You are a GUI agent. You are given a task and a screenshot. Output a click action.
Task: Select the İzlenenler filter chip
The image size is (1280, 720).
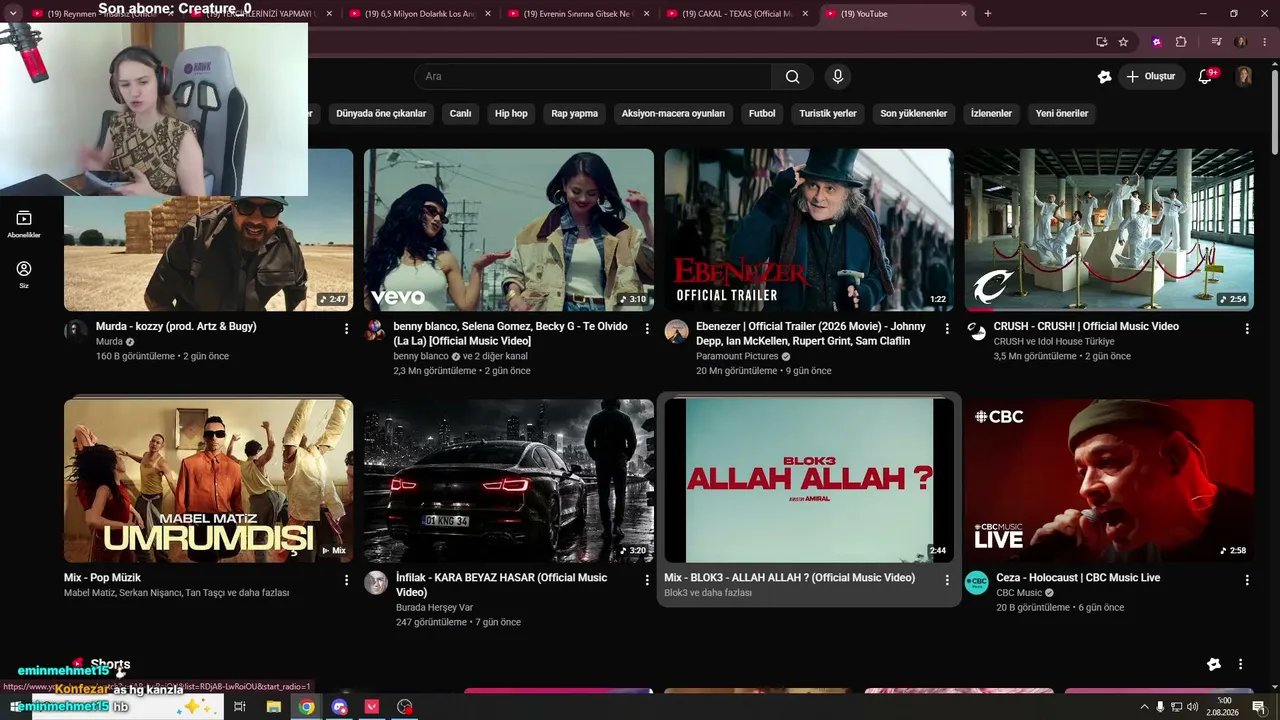click(991, 114)
